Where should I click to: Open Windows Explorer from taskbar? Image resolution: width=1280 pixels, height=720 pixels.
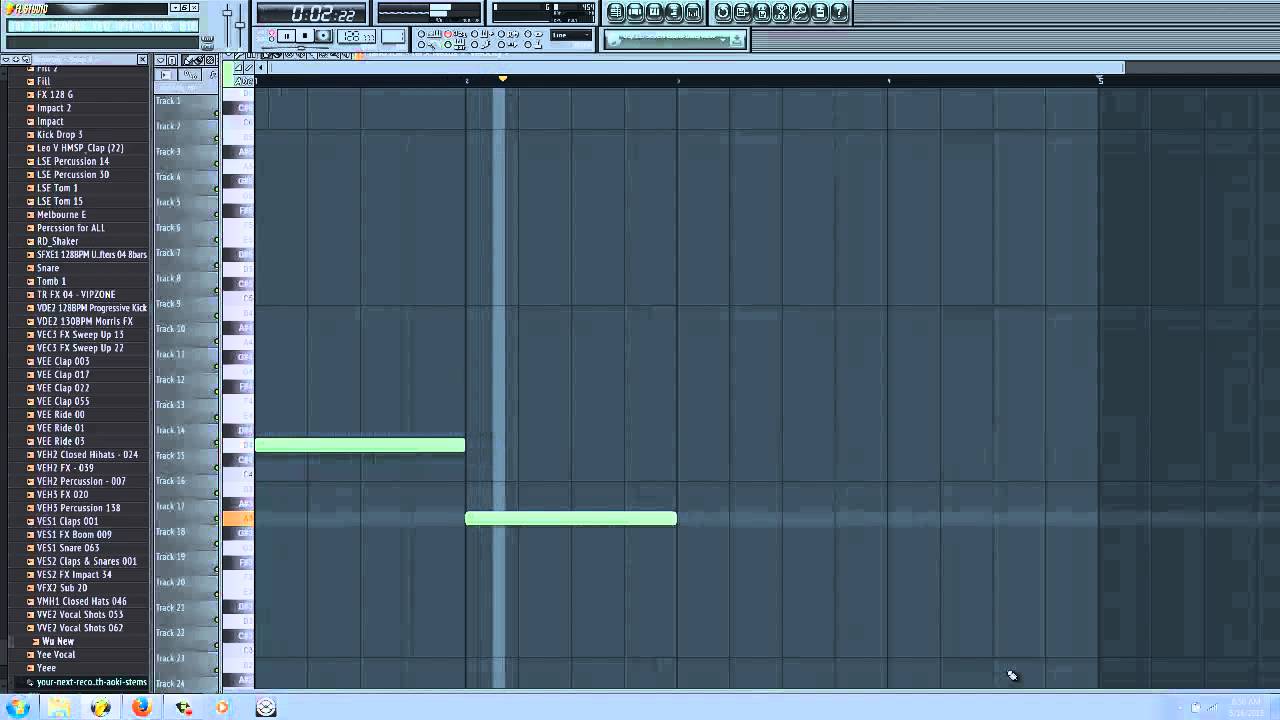(59, 707)
